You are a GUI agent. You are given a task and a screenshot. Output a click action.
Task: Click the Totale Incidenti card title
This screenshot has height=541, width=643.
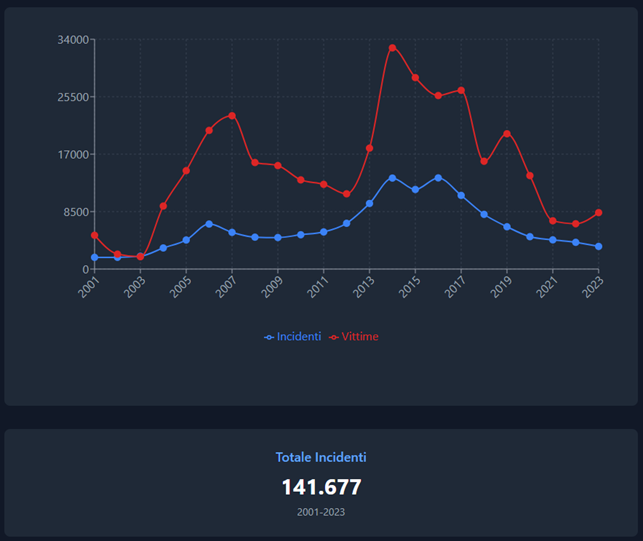[321, 457]
